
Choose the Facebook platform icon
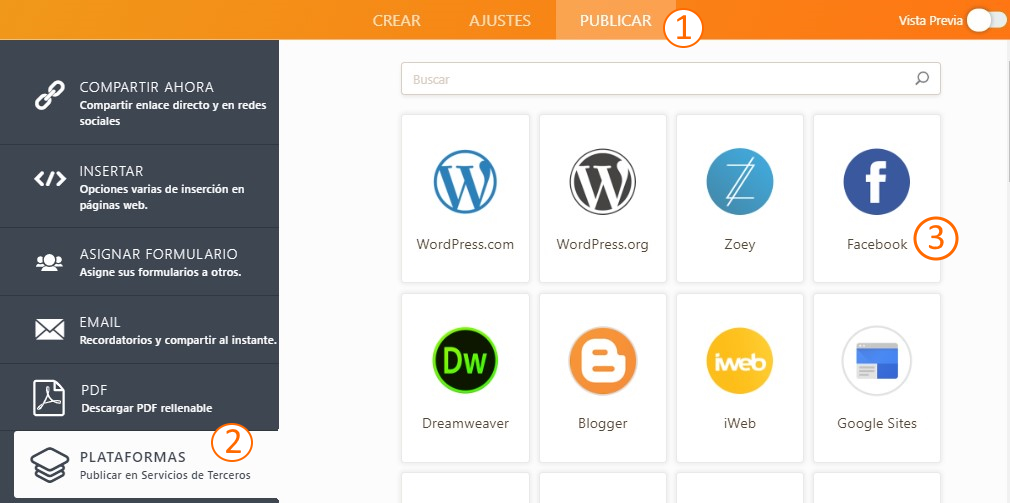876,182
